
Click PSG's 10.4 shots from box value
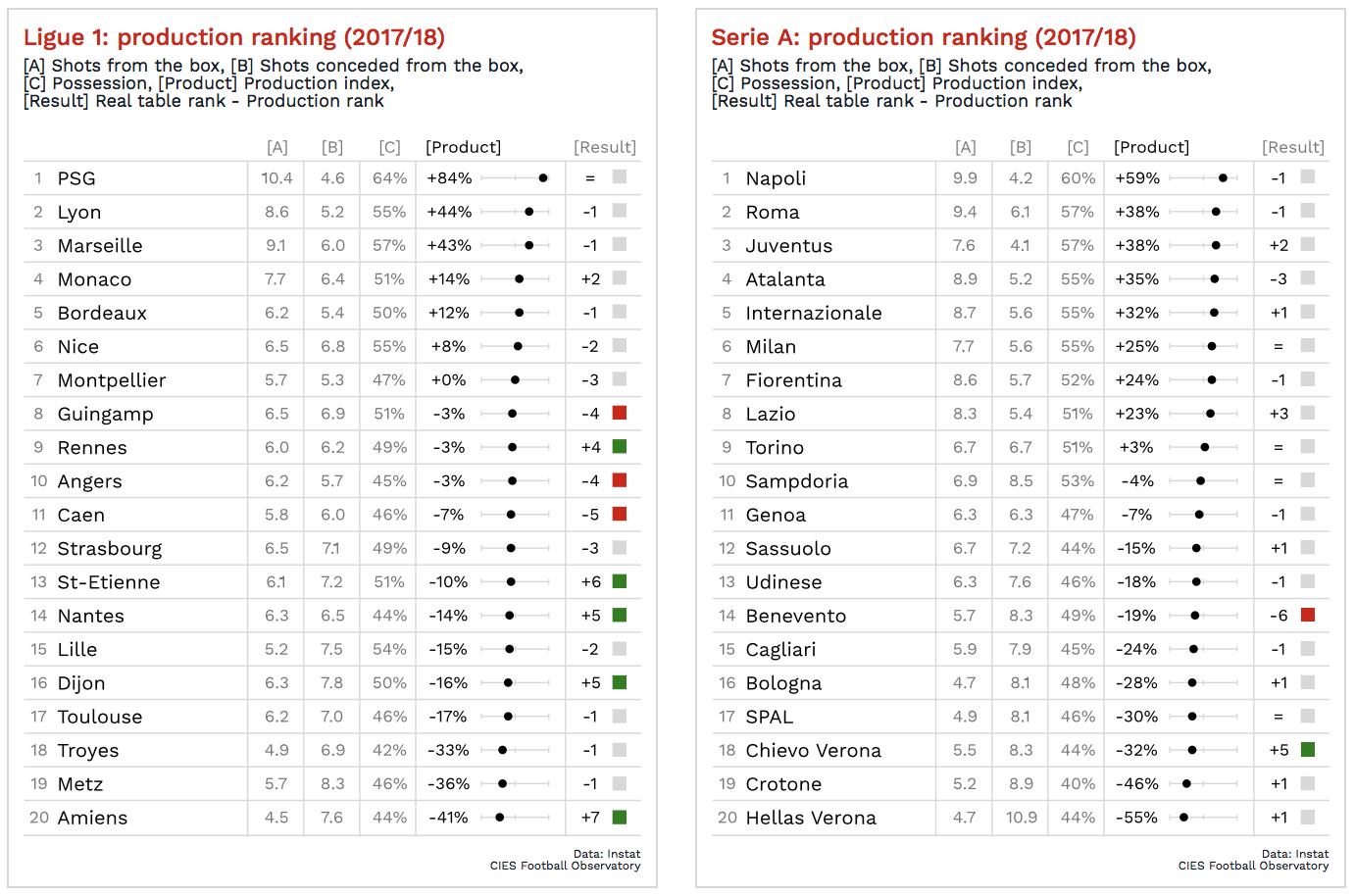(276, 178)
